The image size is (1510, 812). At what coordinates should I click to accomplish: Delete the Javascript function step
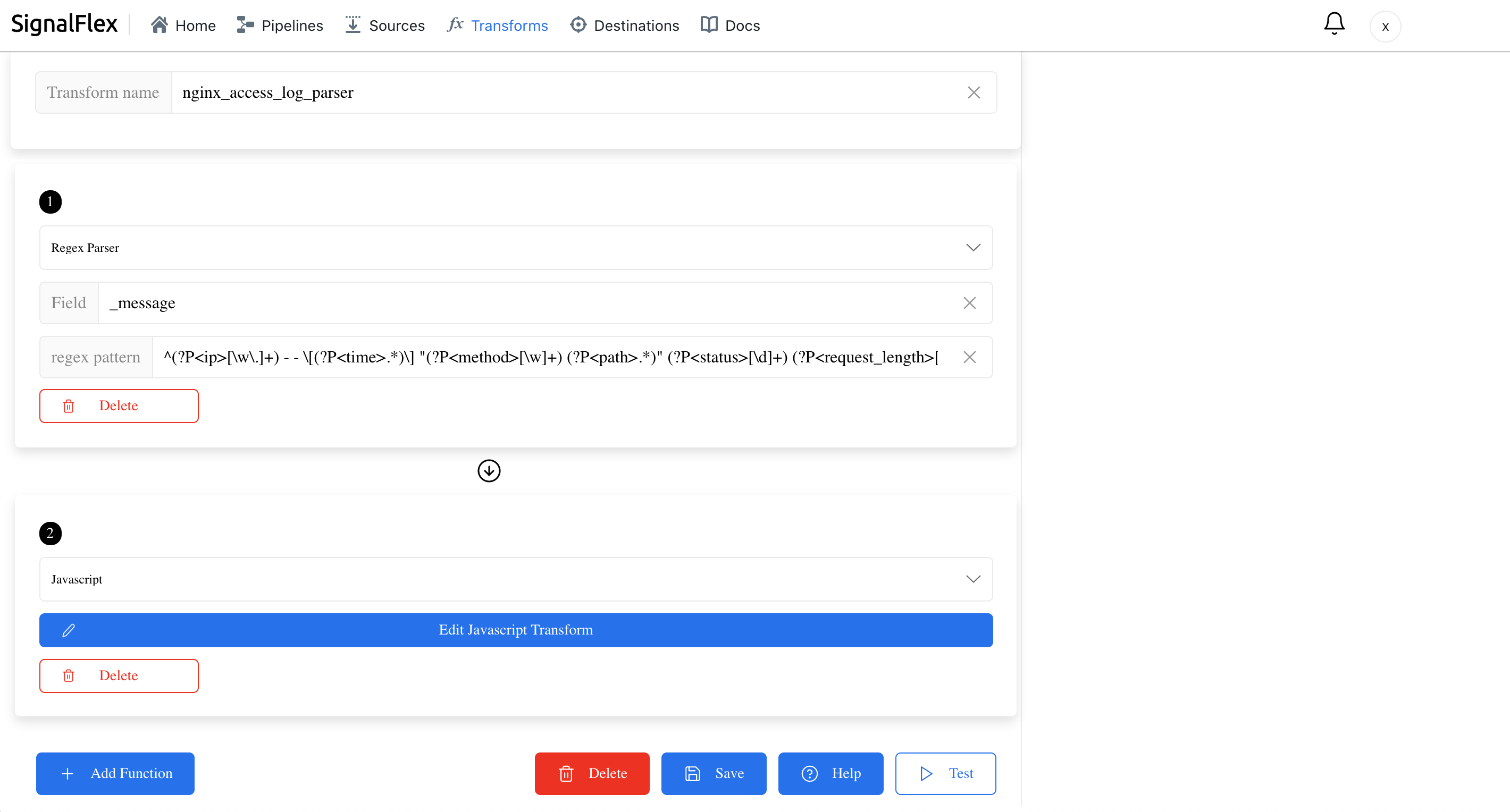119,675
